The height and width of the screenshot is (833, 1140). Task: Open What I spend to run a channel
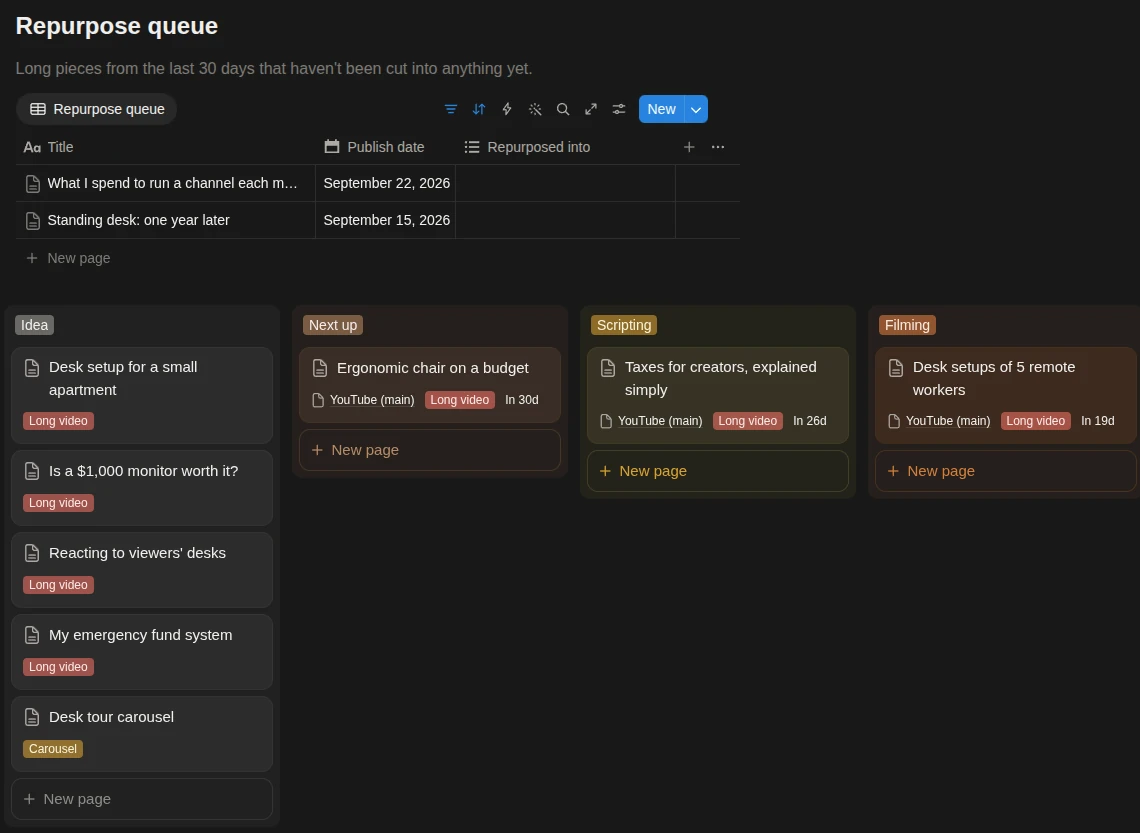pos(172,183)
